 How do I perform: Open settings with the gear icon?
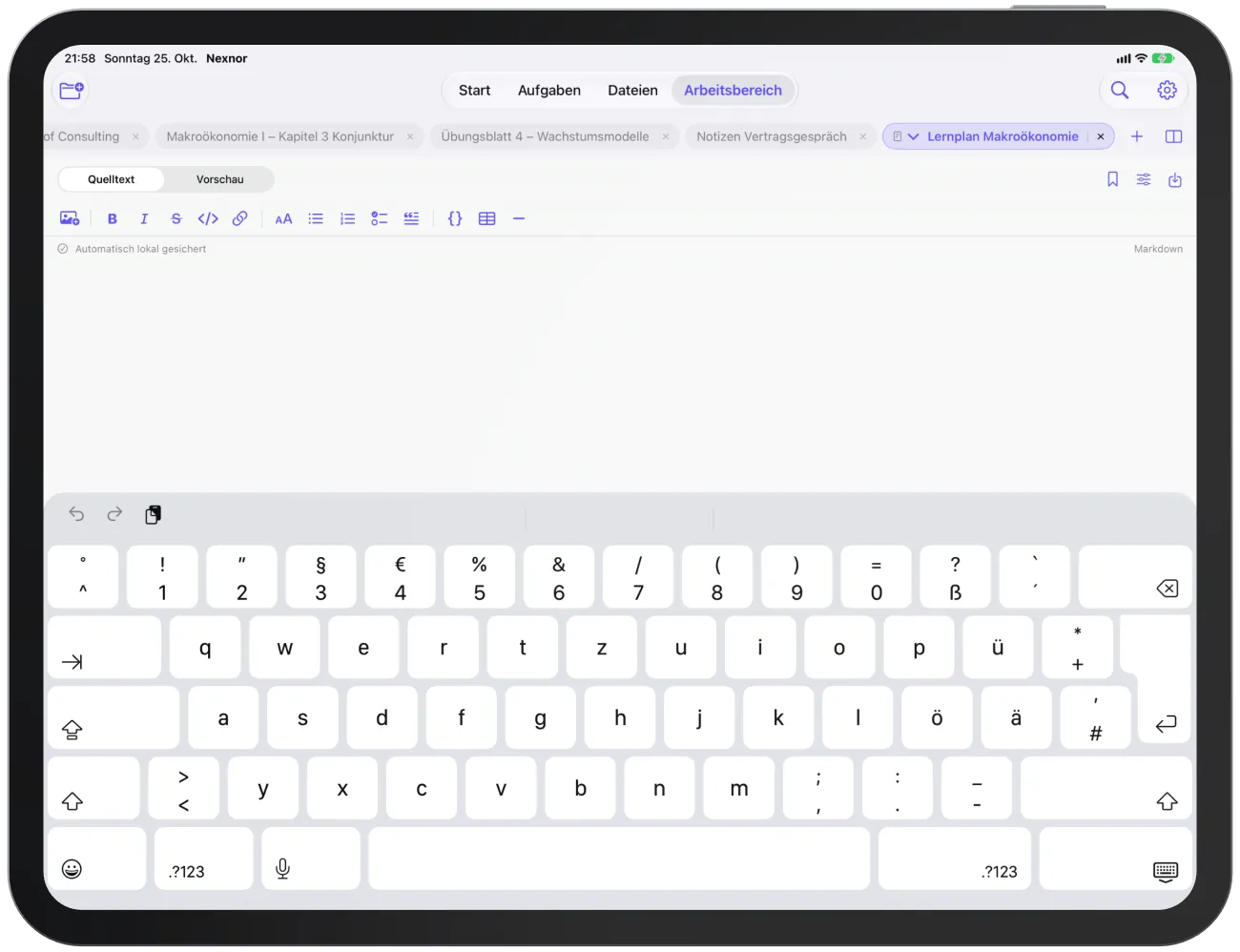click(x=1167, y=90)
